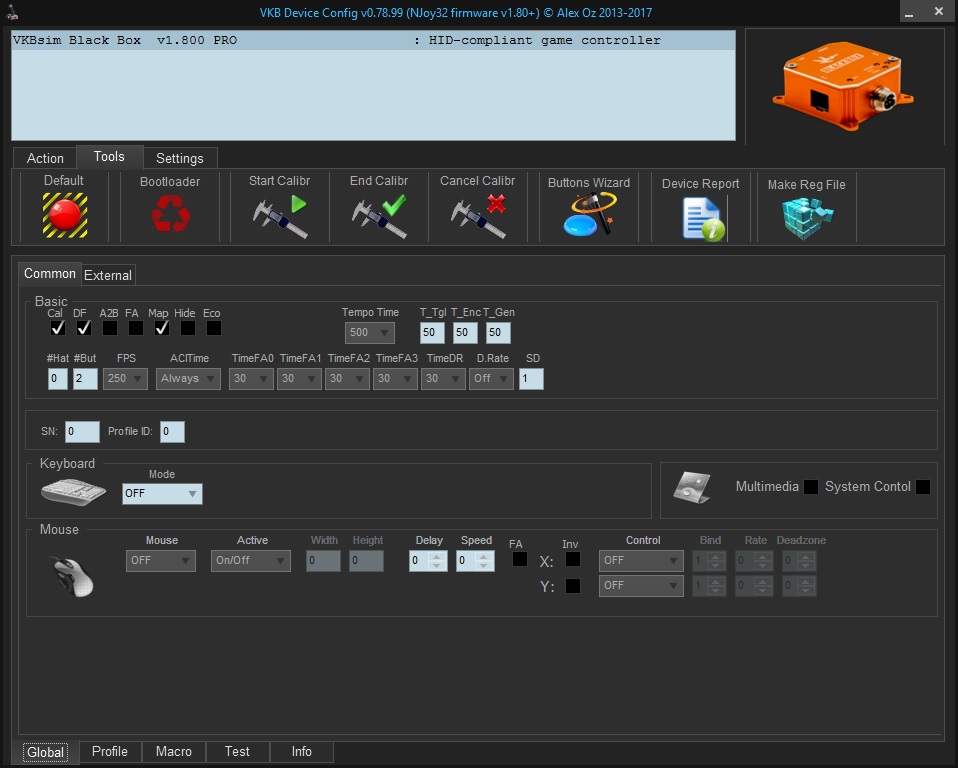
Task: Generate a Device Report
Action: (x=703, y=219)
